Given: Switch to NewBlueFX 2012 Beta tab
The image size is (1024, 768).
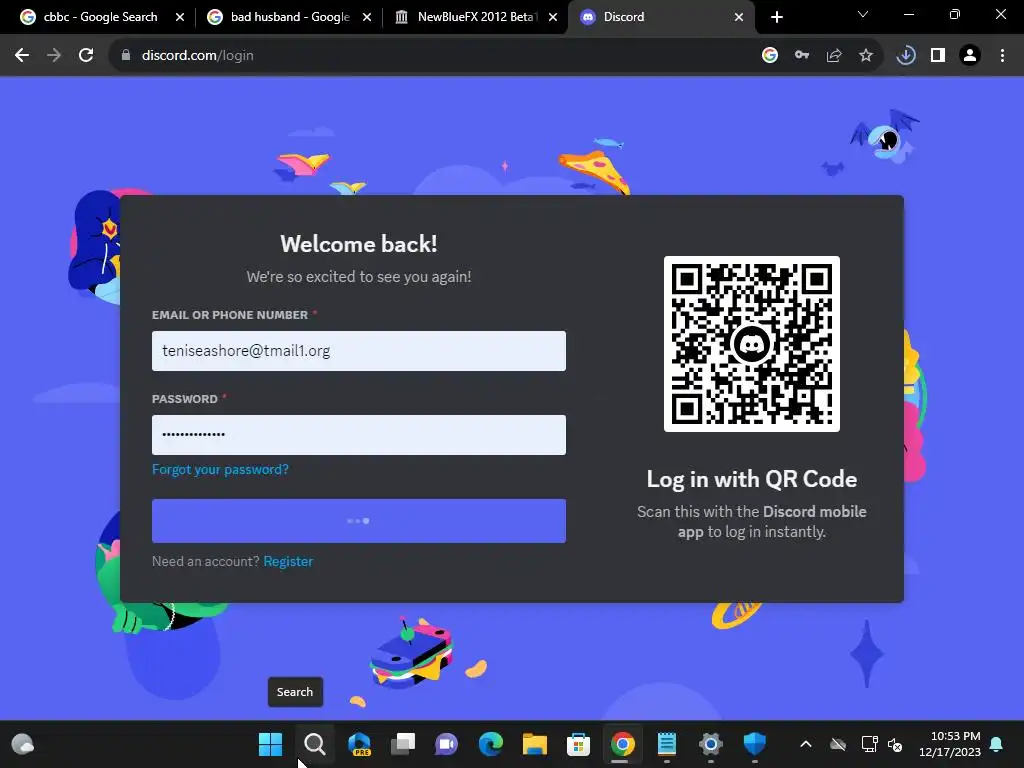Looking at the screenshot, I should [x=477, y=17].
